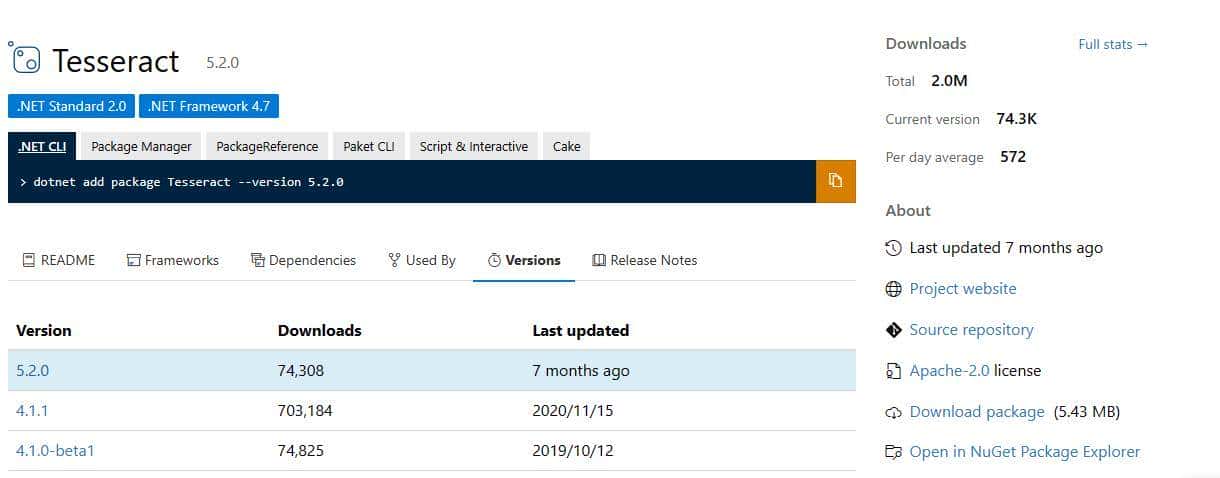Click the Per day average 572 value

click(1013, 157)
